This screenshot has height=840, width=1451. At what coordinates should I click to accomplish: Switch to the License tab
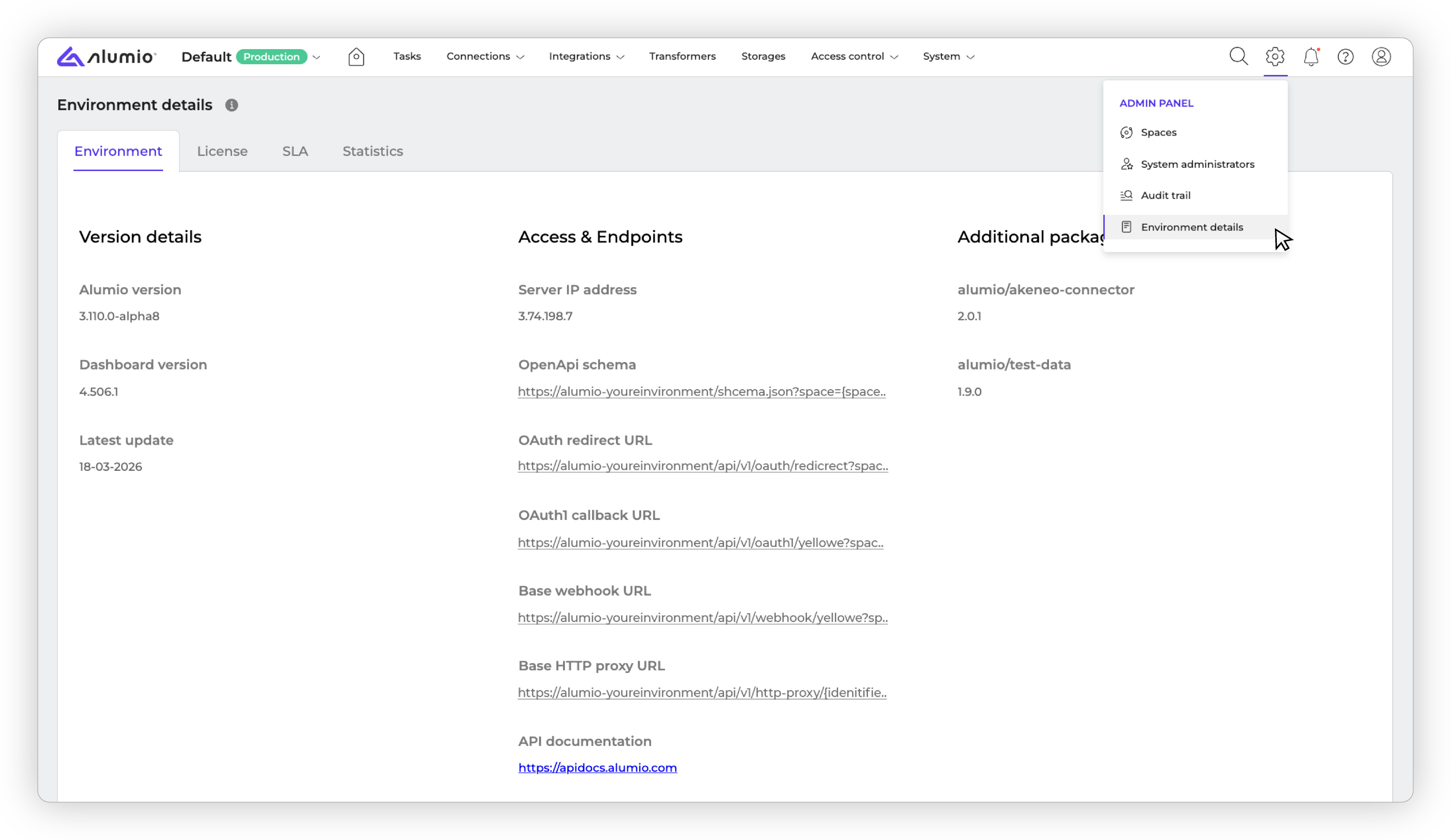(222, 151)
